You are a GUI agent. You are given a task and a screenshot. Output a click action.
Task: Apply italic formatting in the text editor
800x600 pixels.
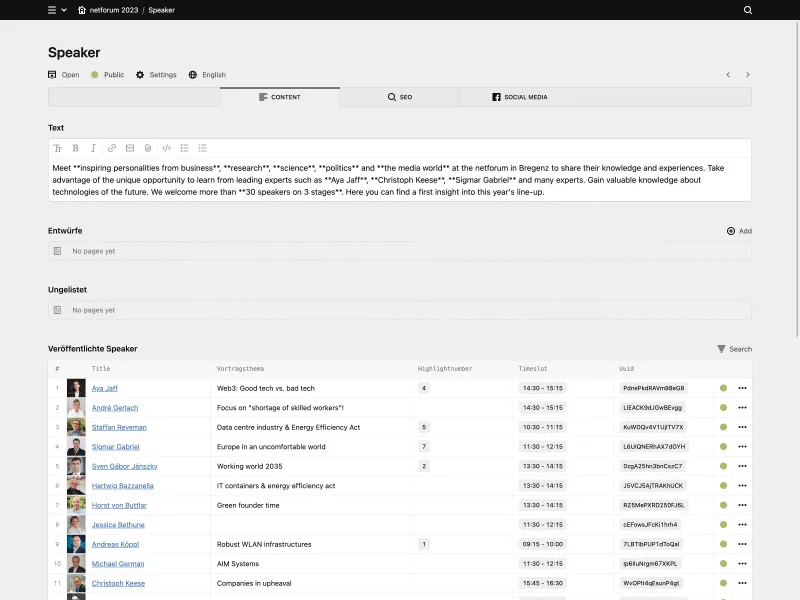tap(93, 147)
